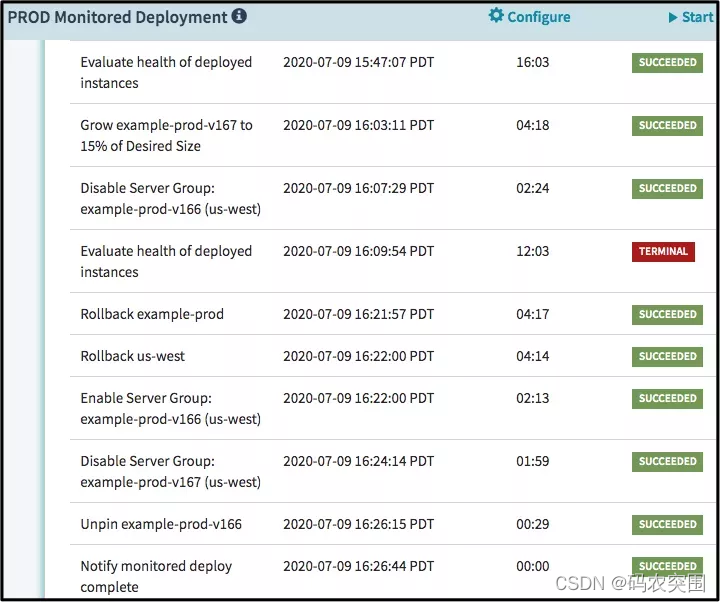
Task: Open the stage started at 15:47:07 PDT
Action: coord(392,72)
